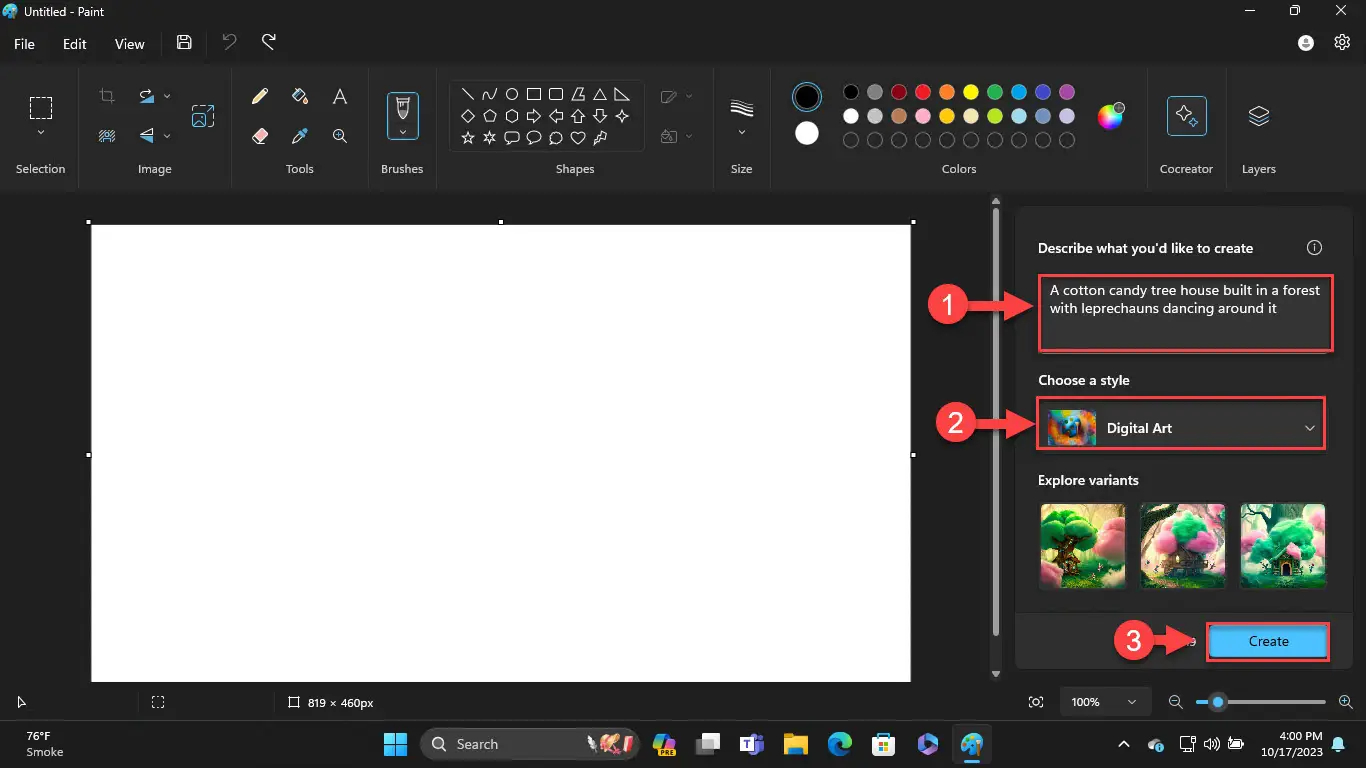
Task: Click the Crop tool icon
Action: tap(107, 96)
